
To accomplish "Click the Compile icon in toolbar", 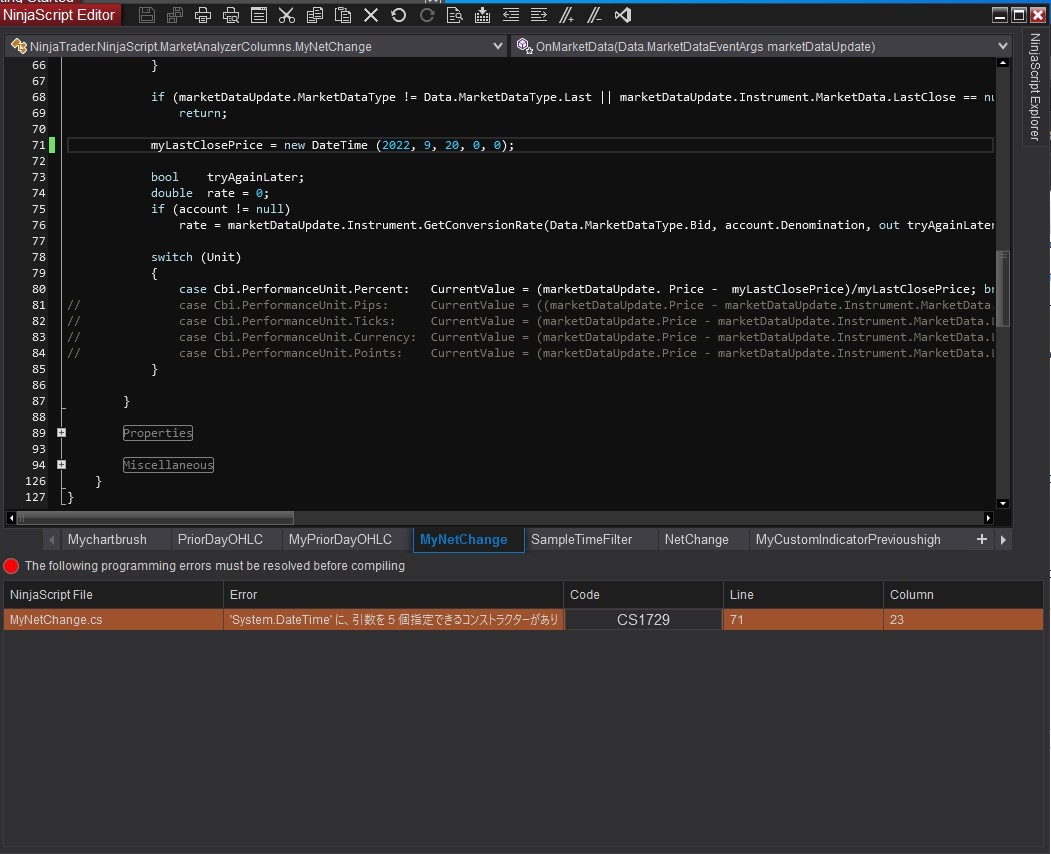I will (483, 15).
